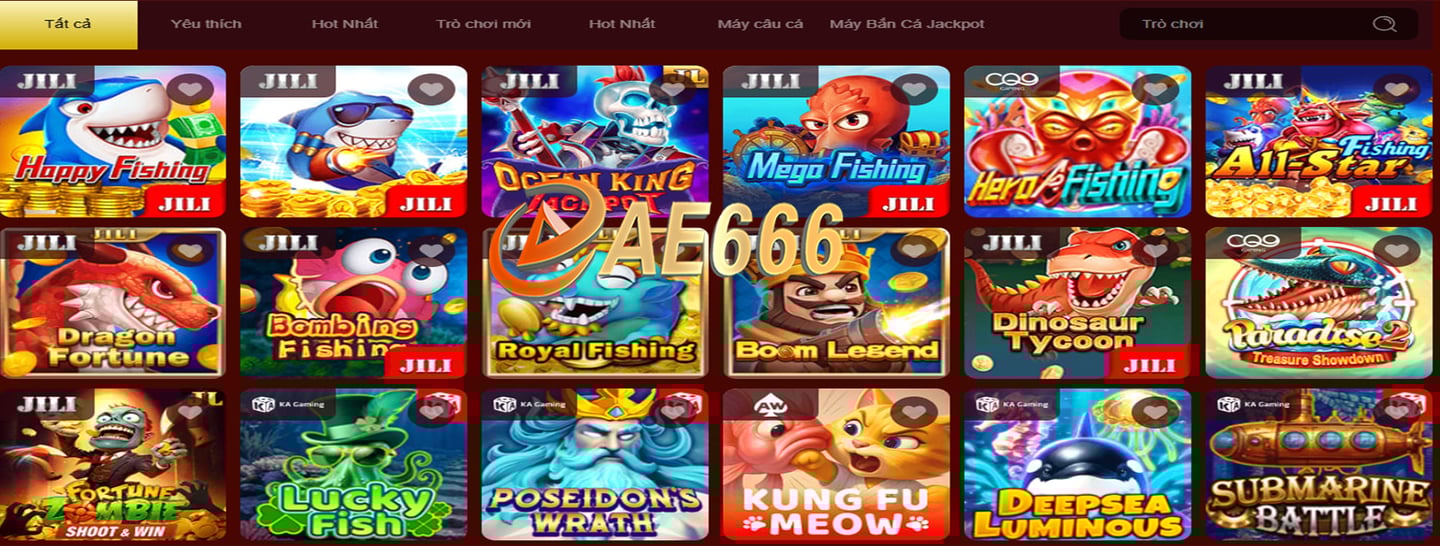Tap heart icon on Kung Fu Meow

pos(913,411)
